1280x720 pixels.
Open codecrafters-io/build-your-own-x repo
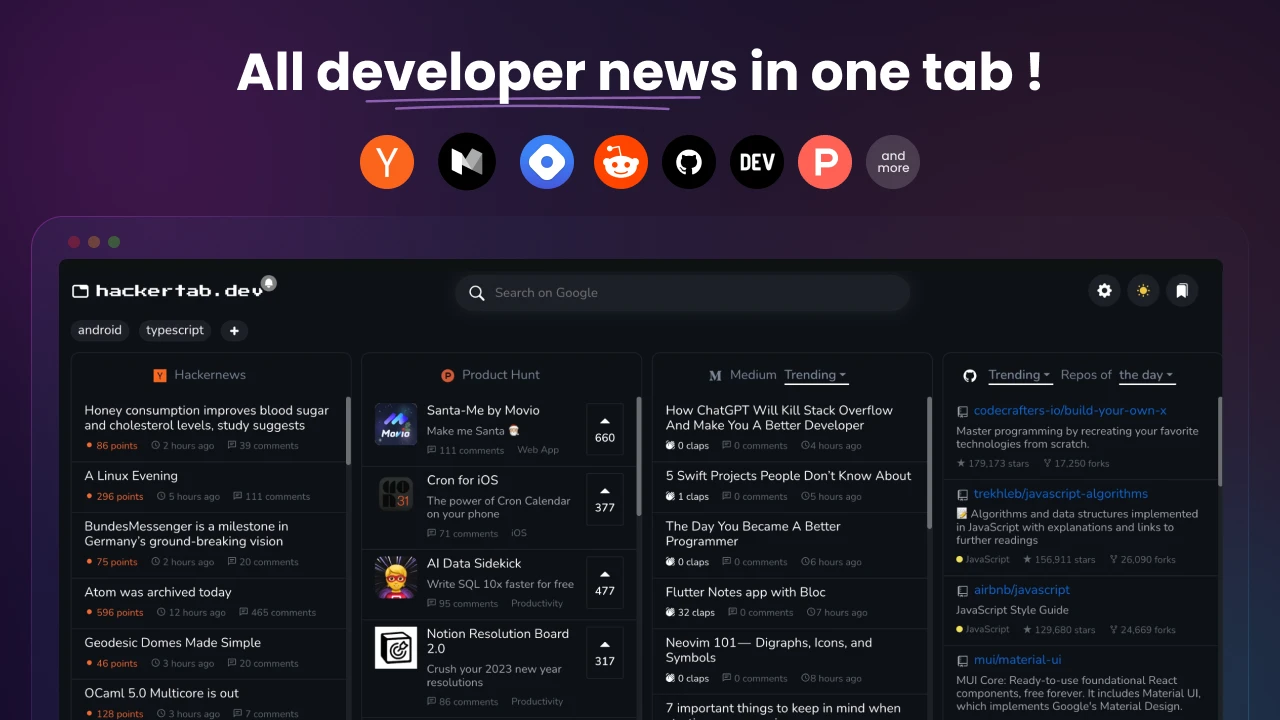1070,411
